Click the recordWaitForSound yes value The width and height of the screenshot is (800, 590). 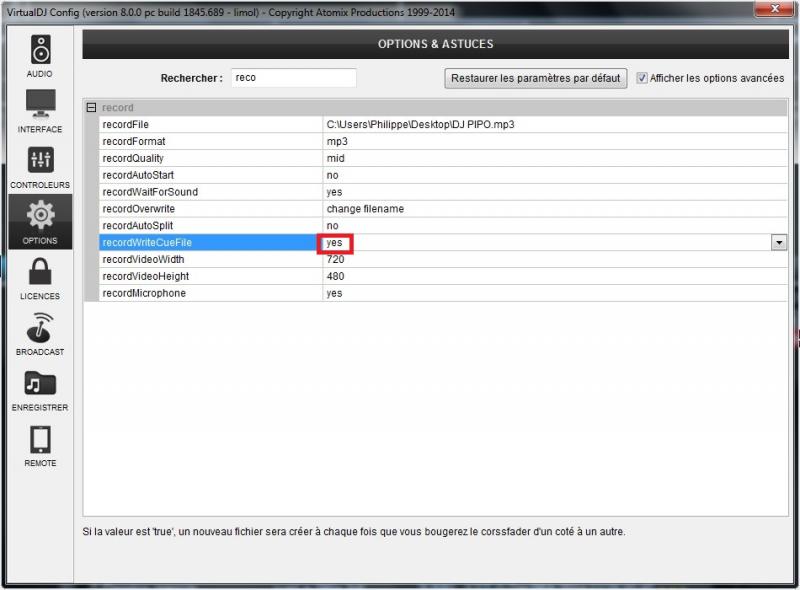334,192
